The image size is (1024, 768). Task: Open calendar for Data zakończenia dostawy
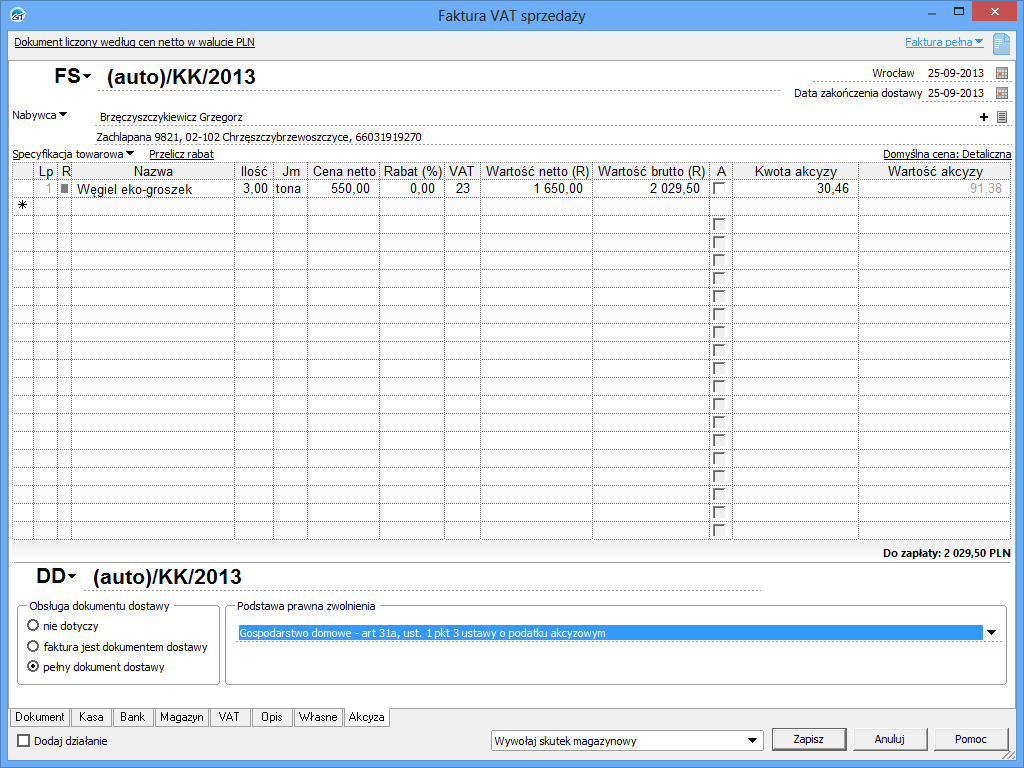[x=1002, y=93]
